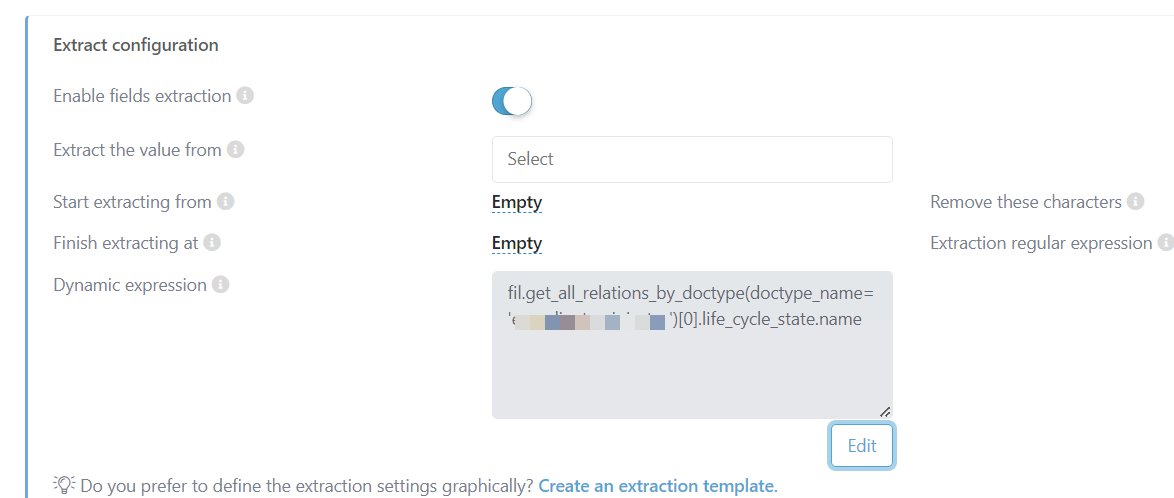Click the lightbulb tip icon

[x=64, y=485]
